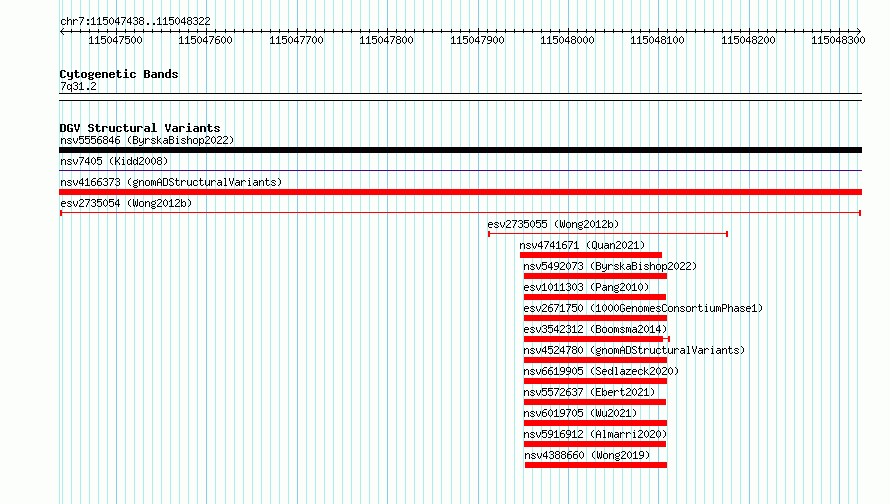Click the Cytogenetic Bands track title
Image resolution: width=890 pixels, height=504 pixels.
[x=119, y=74]
